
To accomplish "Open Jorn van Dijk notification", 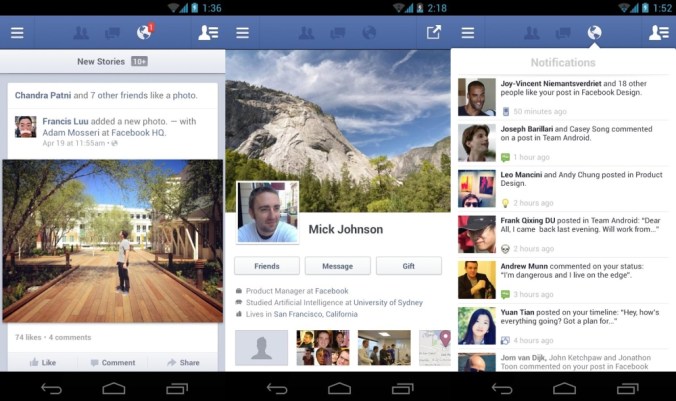I will point(563,361).
